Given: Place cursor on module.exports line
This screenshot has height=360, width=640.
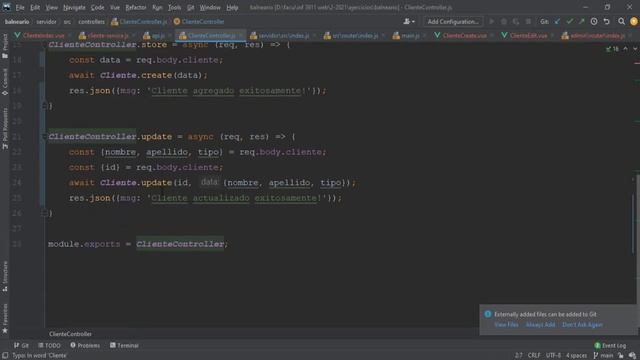Looking at the screenshot, I should [138, 244].
